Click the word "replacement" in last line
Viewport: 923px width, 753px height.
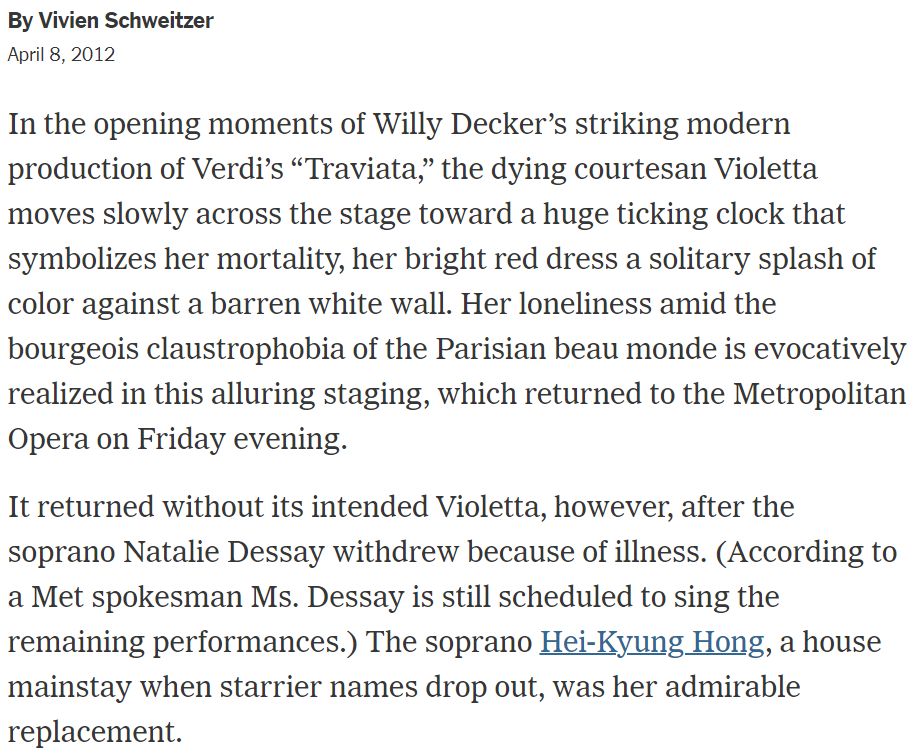coord(91,732)
